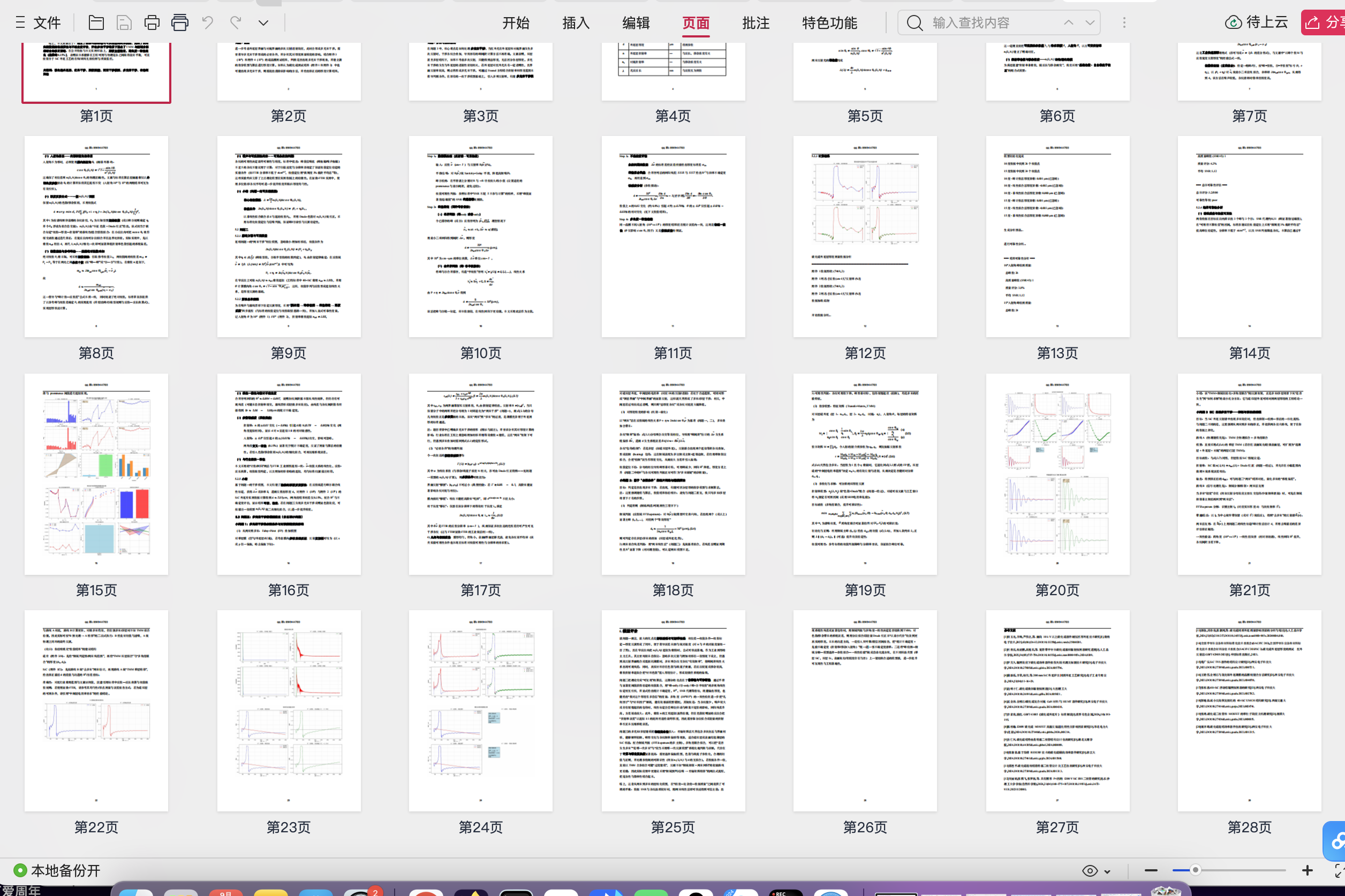Select the 页面 tab
The width and height of the screenshot is (1345, 896).
(696, 23)
